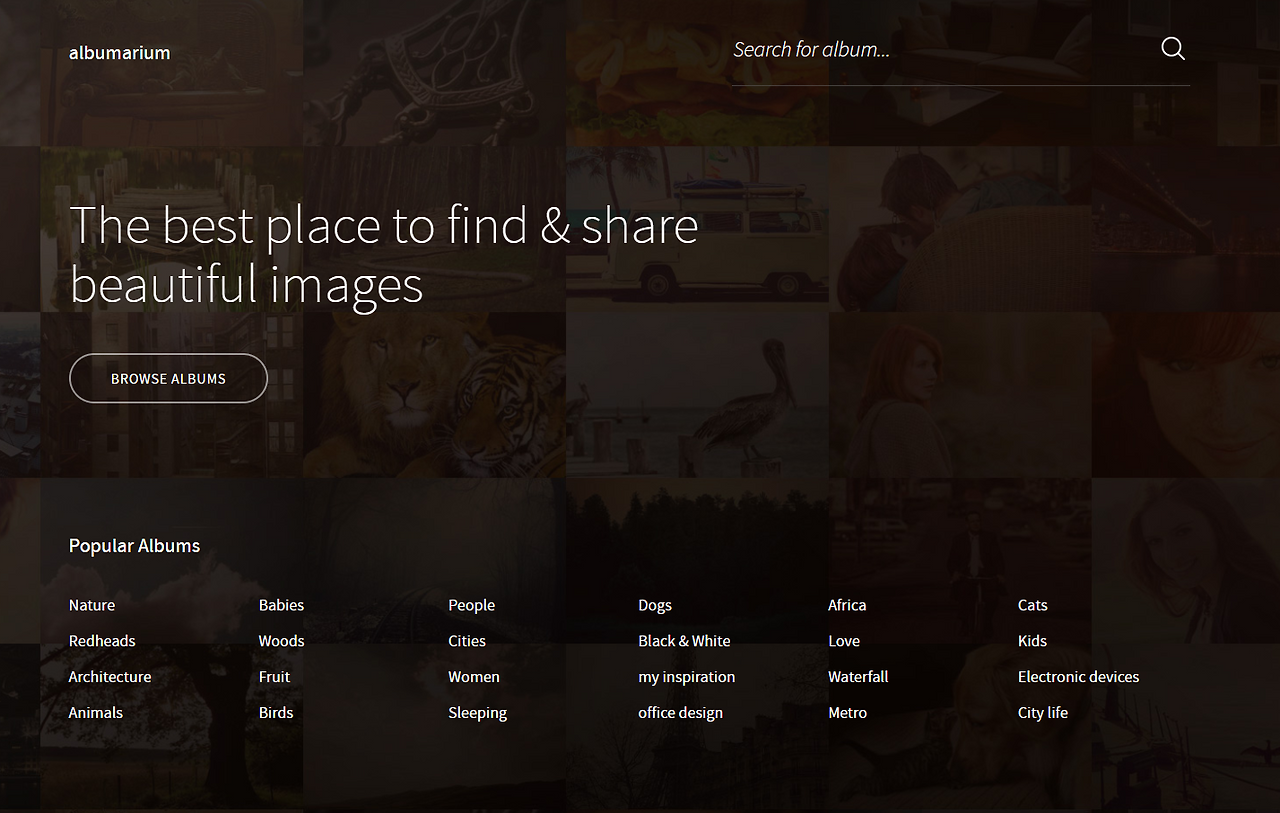Select the Black & White album

684,641
